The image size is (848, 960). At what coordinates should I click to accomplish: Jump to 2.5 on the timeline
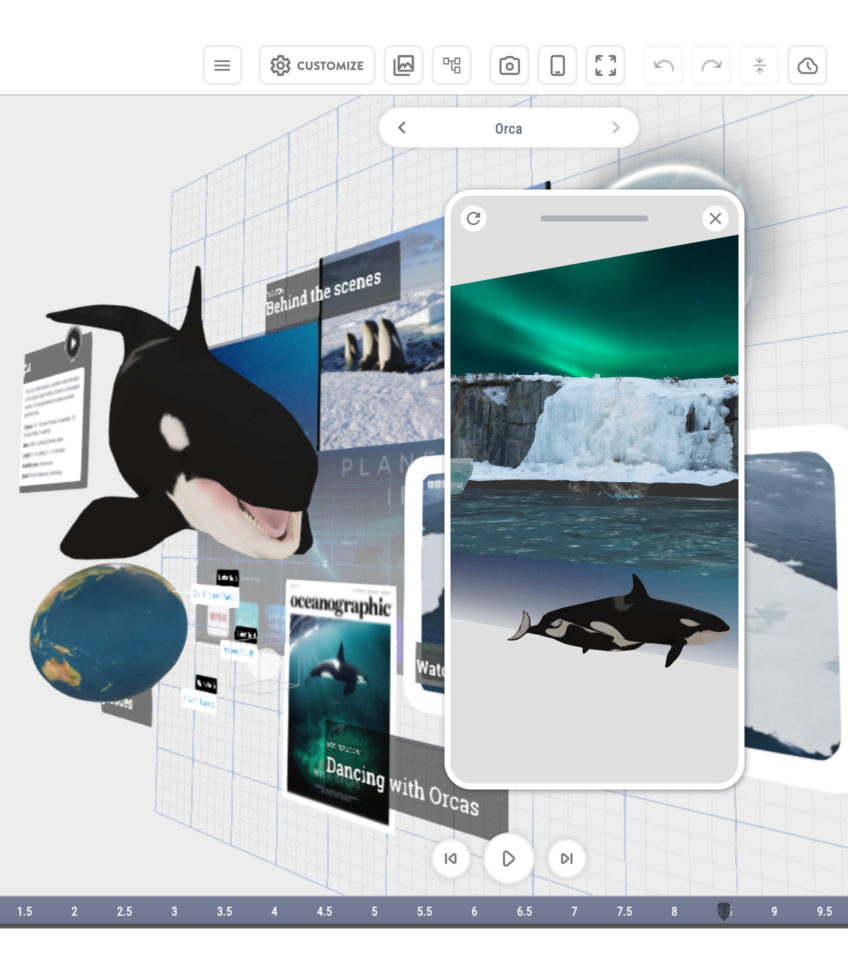pos(124,911)
